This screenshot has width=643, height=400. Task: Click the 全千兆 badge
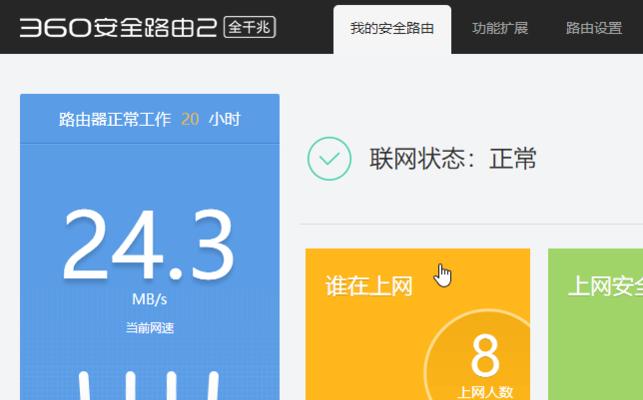[x=250, y=27]
